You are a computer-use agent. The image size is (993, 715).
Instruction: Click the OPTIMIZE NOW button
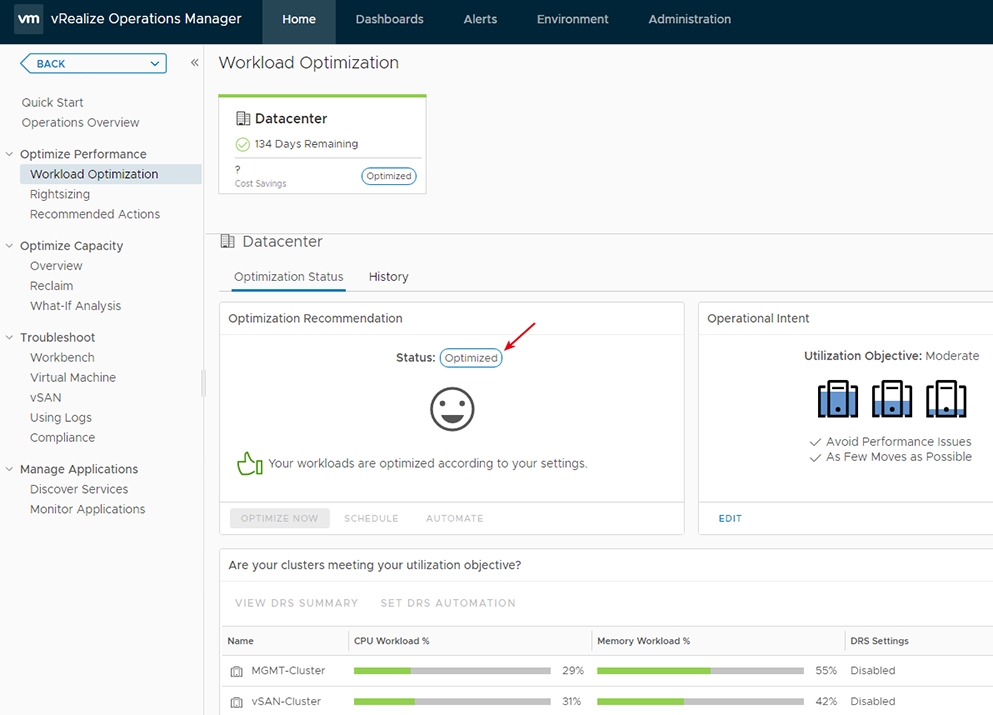pyautogui.click(x=279, y=518)
